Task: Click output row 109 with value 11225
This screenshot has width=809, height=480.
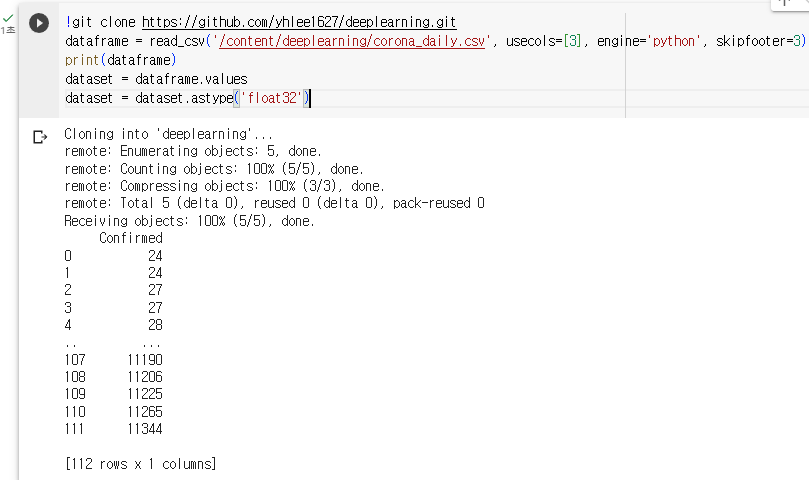Action: coord(114,394)
